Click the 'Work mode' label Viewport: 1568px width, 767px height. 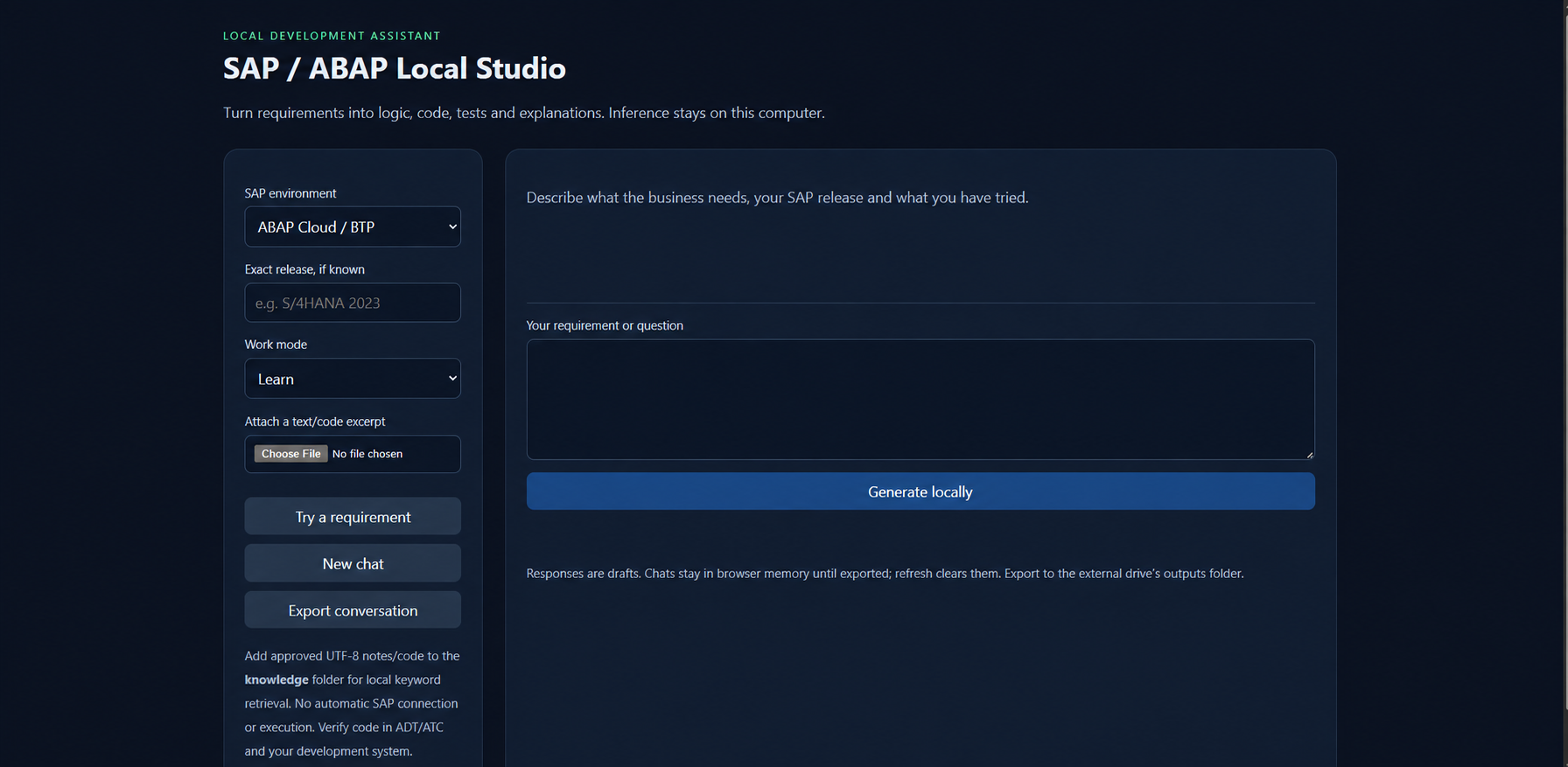tap(276, 345)
